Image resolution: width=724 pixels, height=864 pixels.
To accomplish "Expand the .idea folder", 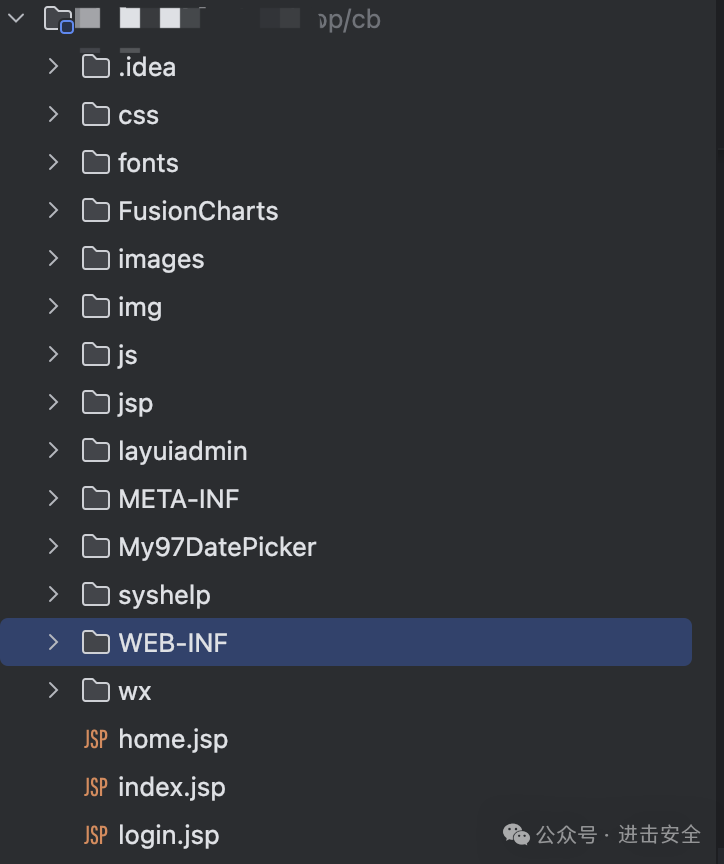I will (54, 66).
